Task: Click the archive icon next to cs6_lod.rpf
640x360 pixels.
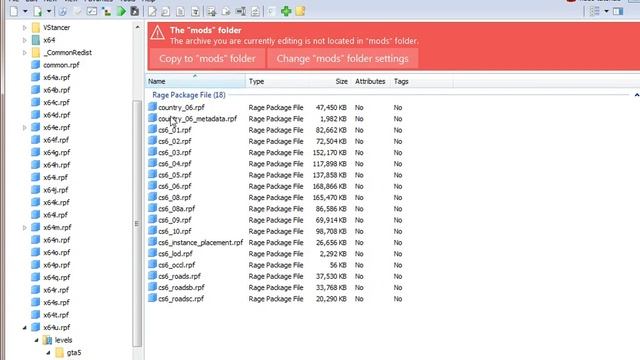Action: (152, 253)
